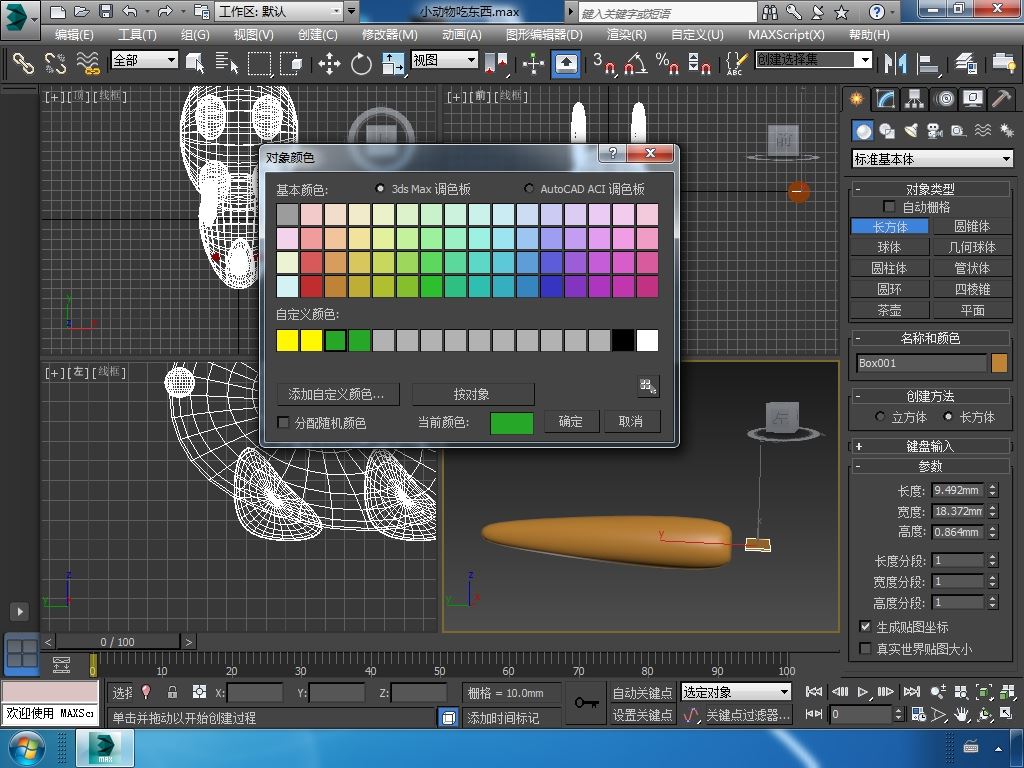Open the 全部 selection filter dropdown

(x=144, y=60)
